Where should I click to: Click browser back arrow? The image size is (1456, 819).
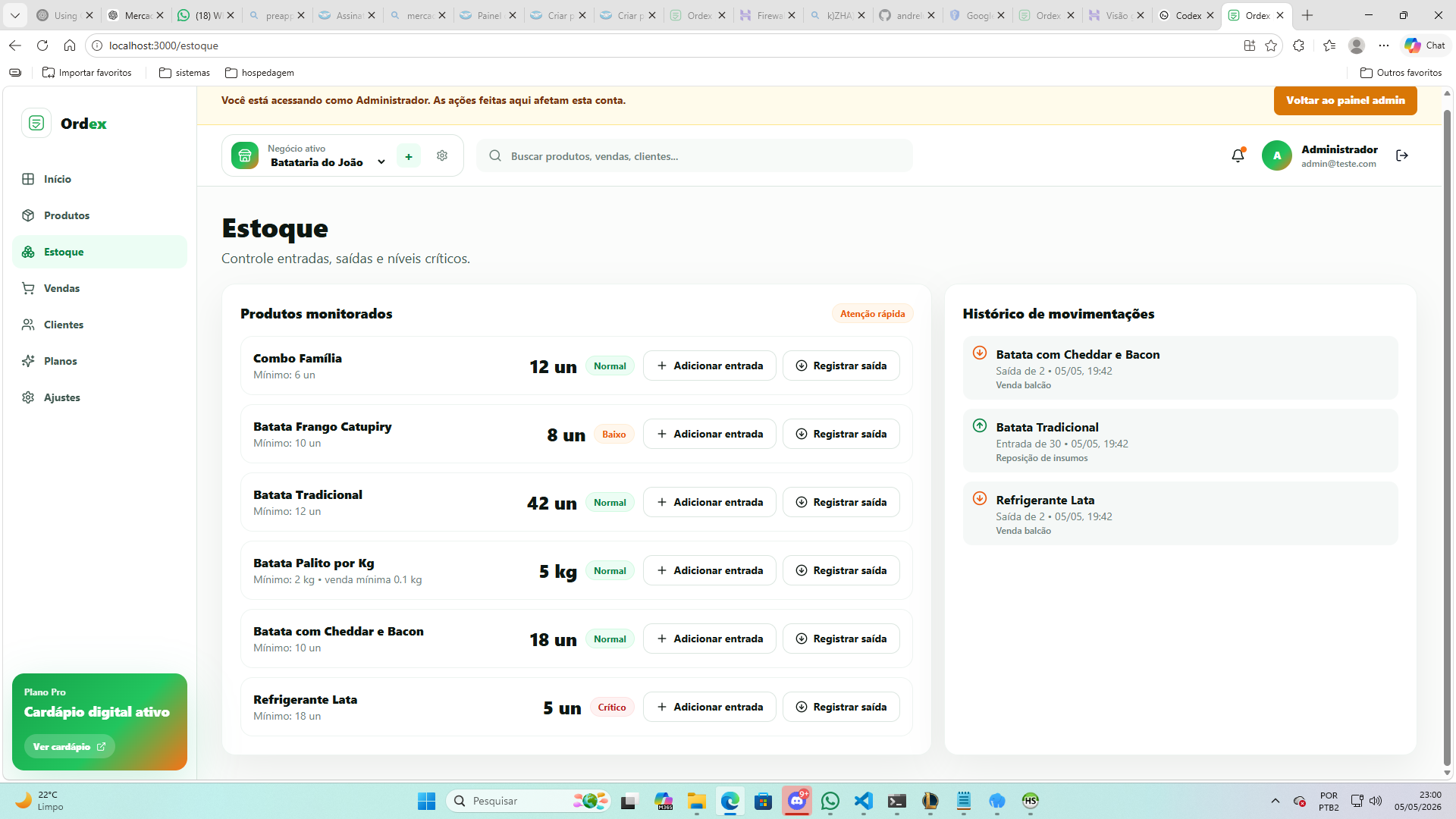(15, 45)
